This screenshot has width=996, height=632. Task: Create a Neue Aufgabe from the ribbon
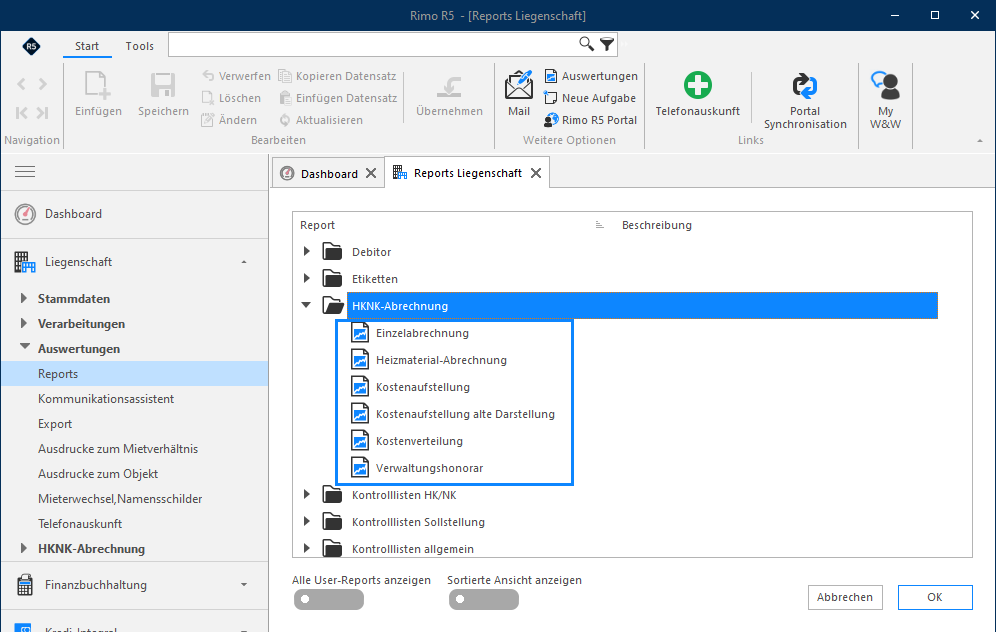[590, 98]
